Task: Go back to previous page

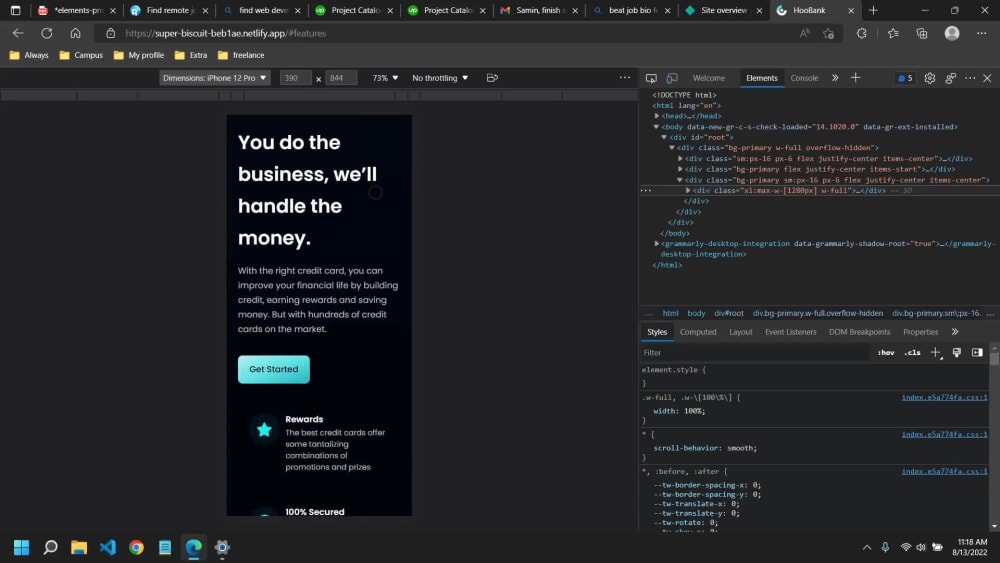Action: pyautogui.click(x=18, y=33)
